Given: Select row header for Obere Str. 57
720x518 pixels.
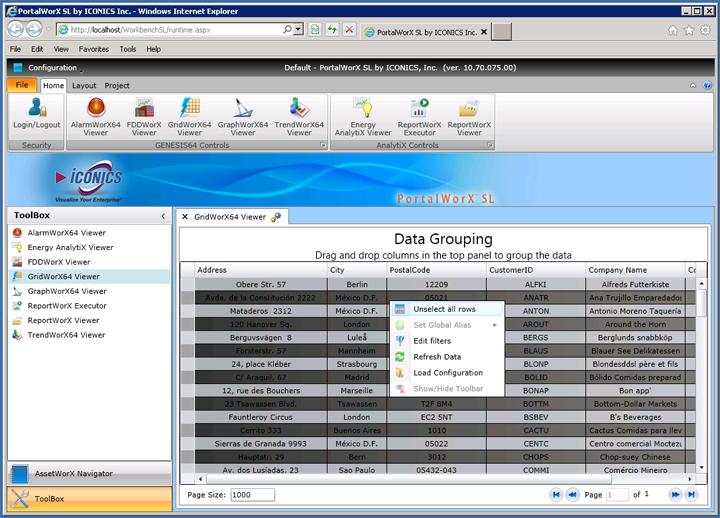Looking at the screenshot, I should tap(187, 284).
